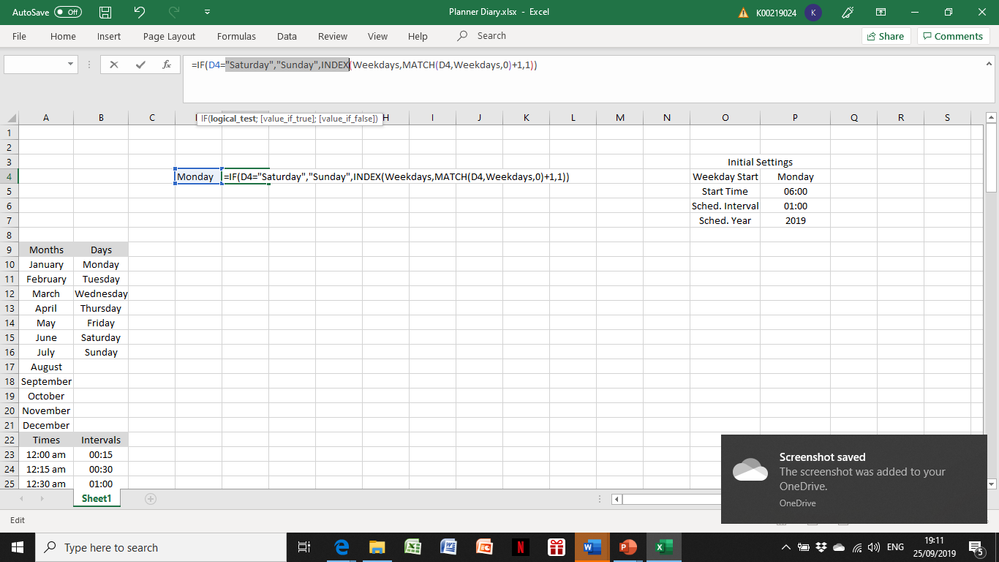This screenshot has width=999, height=562.
Task: Open the Review tab
Action: tap(333, 36)
